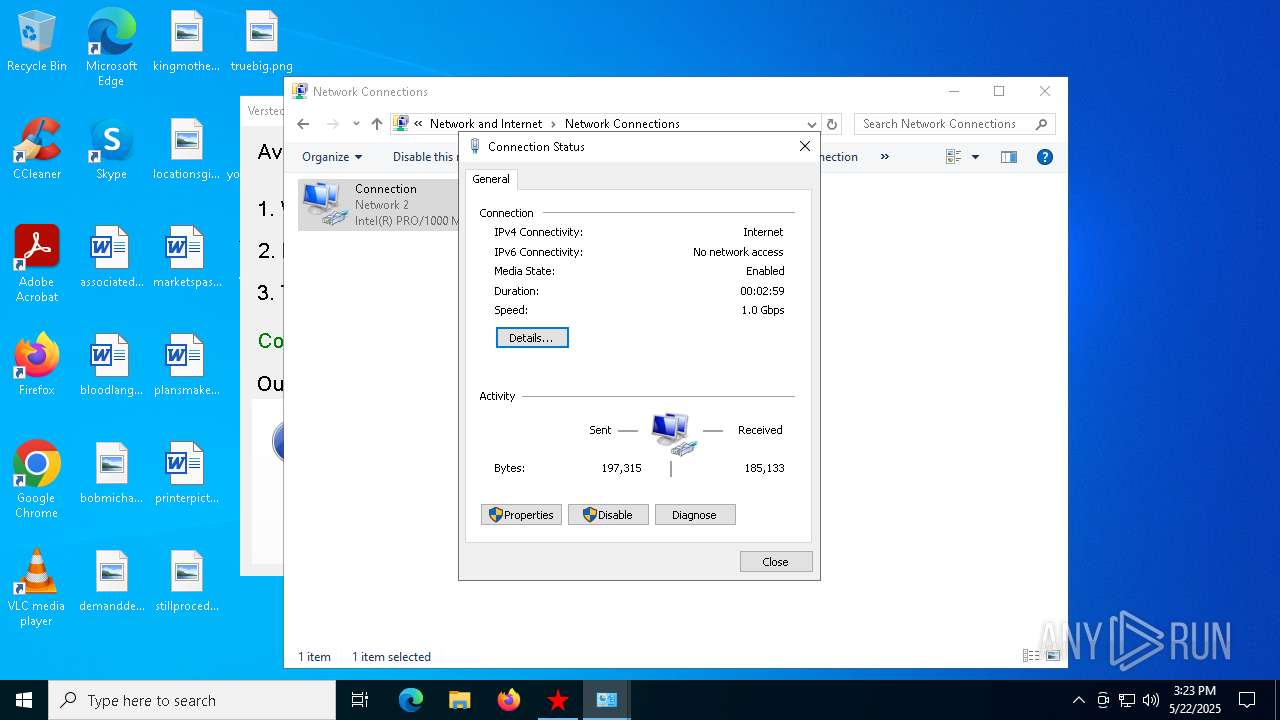Launch Firefox from the desktop shortcut
Viewport: 1280px width, 720px height.
click(37, 365)
